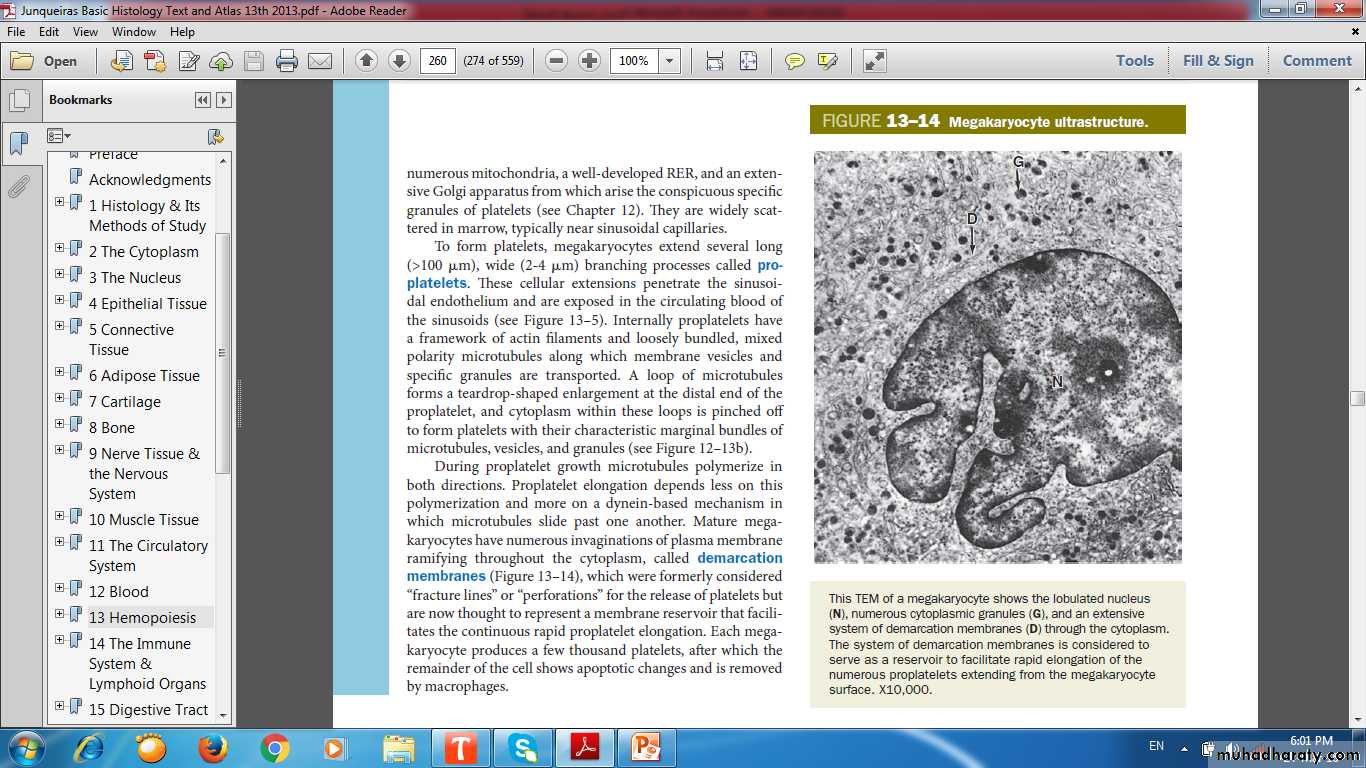Open the zoom level dropdown

coord(670,61)
